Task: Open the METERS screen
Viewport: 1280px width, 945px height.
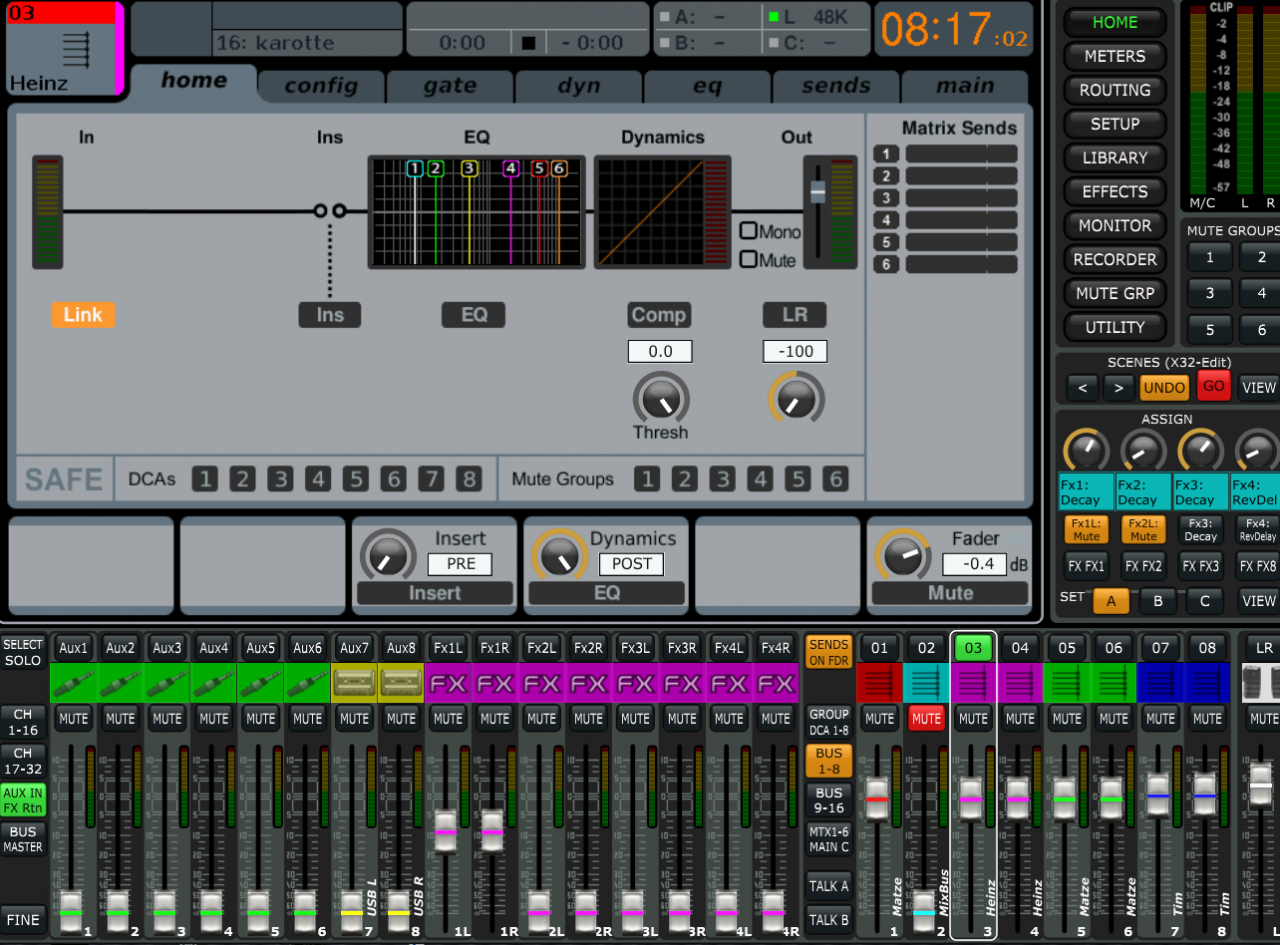Action: (1115, 57)
